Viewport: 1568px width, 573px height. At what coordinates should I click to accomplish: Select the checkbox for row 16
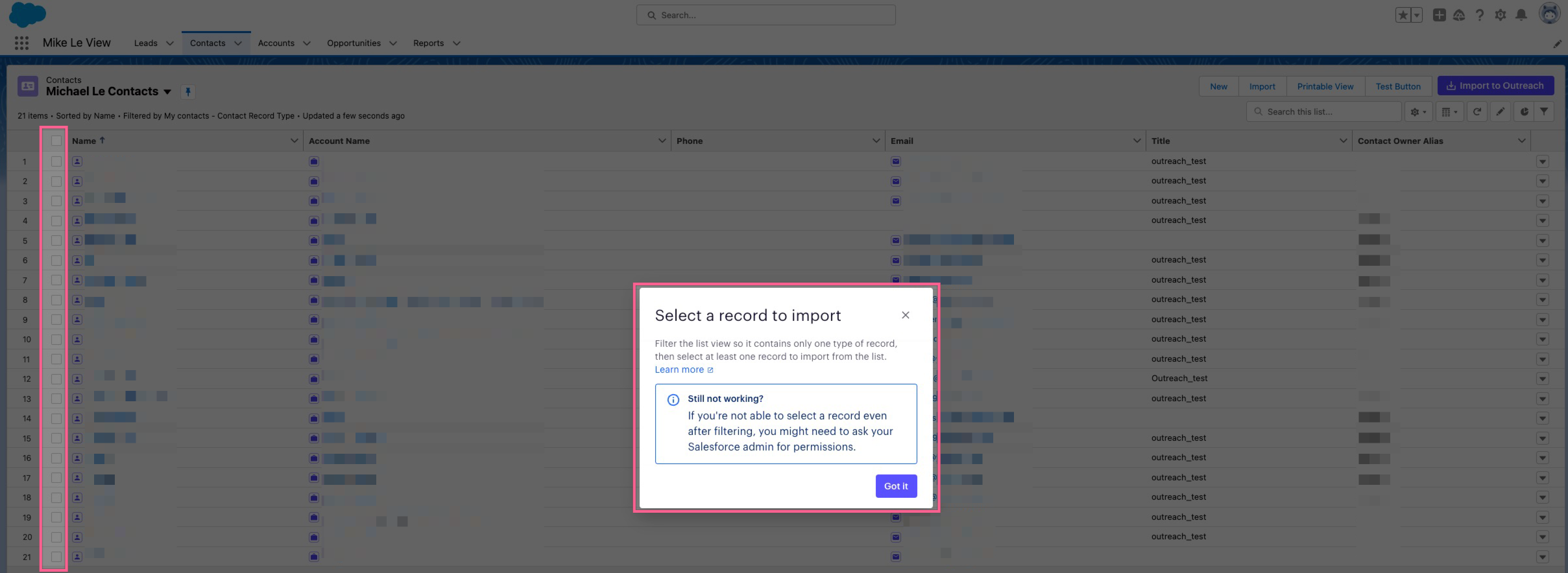56,458
